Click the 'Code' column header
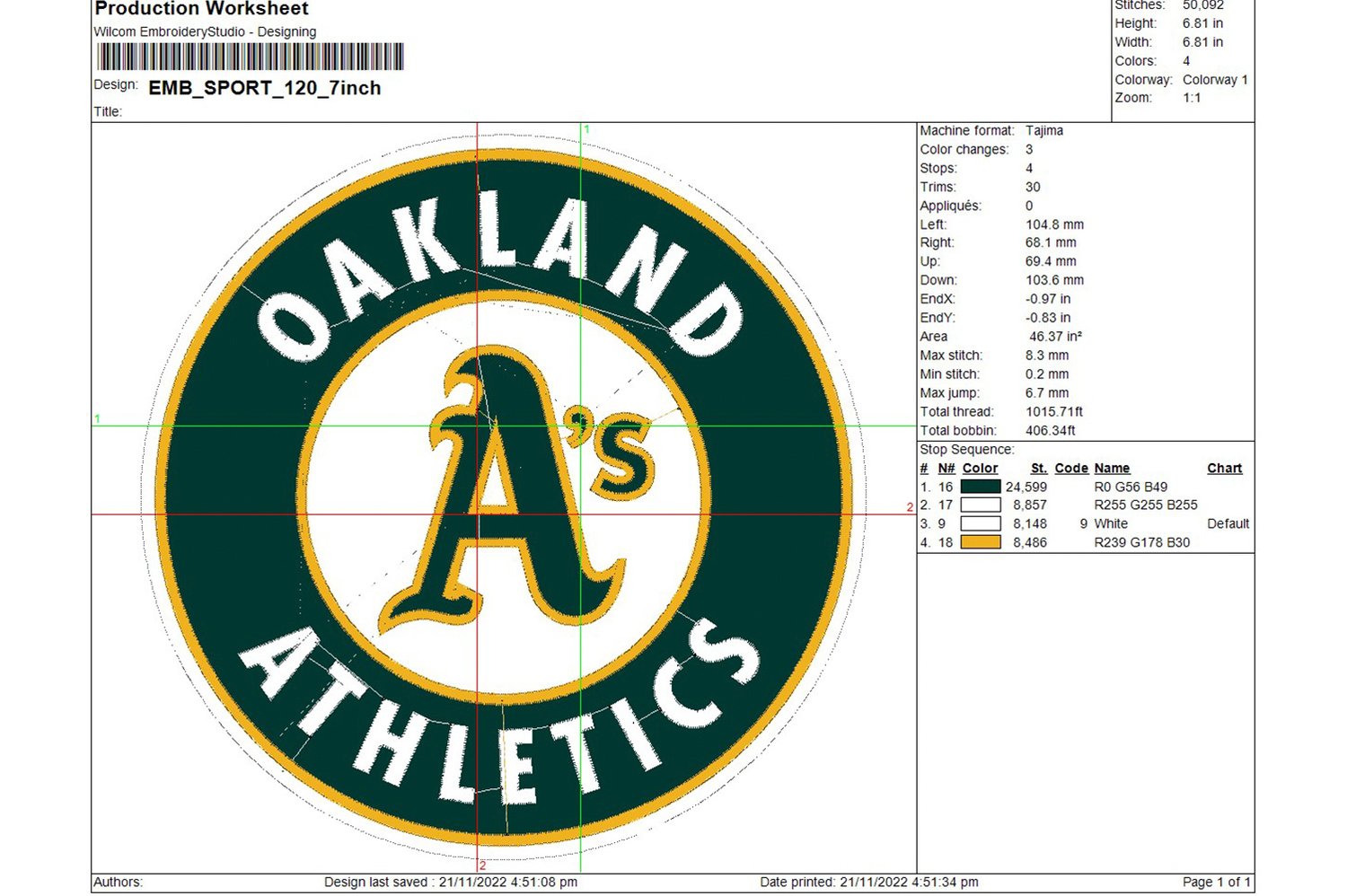Screen dimensions: 1347x896 [1071, 468]
